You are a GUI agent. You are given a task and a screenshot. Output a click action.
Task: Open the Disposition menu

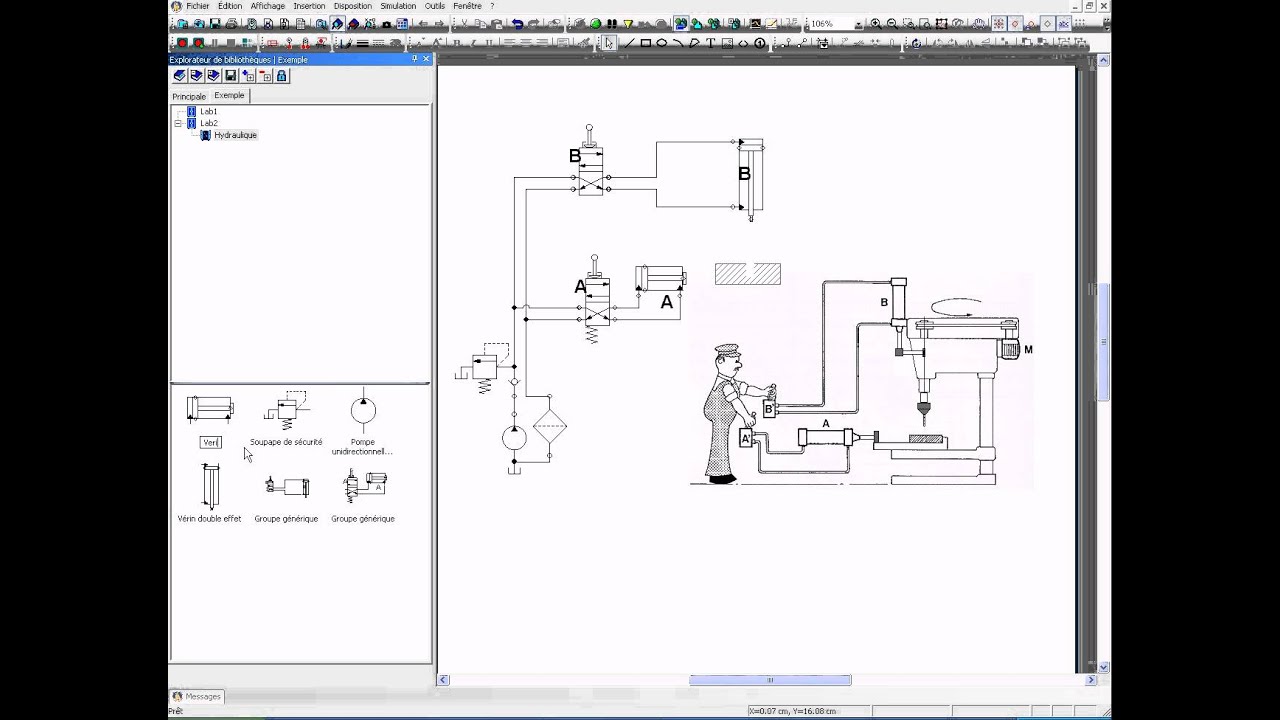(353, 6)
